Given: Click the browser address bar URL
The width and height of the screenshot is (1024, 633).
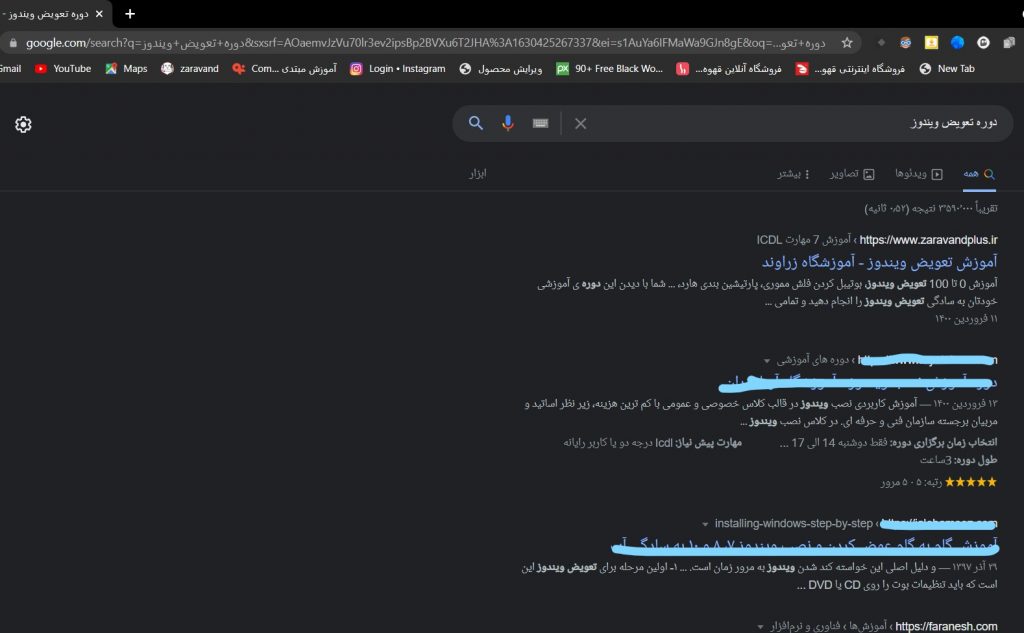Looking at the screenshot, I should 426,43.
